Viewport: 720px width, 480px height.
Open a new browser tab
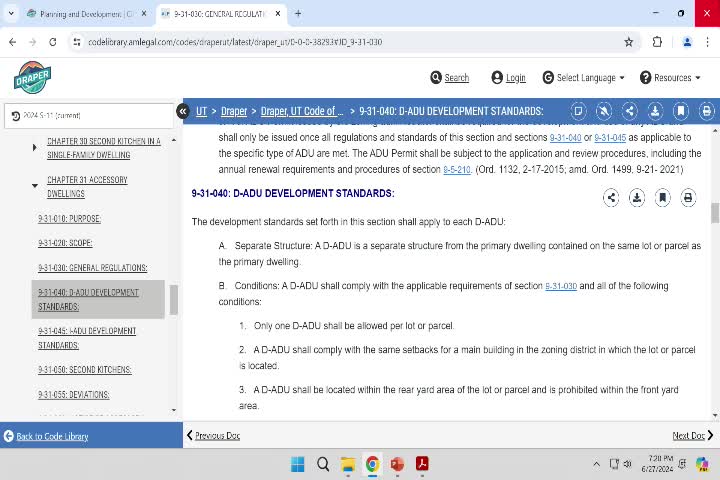click(x=298, y=14)
